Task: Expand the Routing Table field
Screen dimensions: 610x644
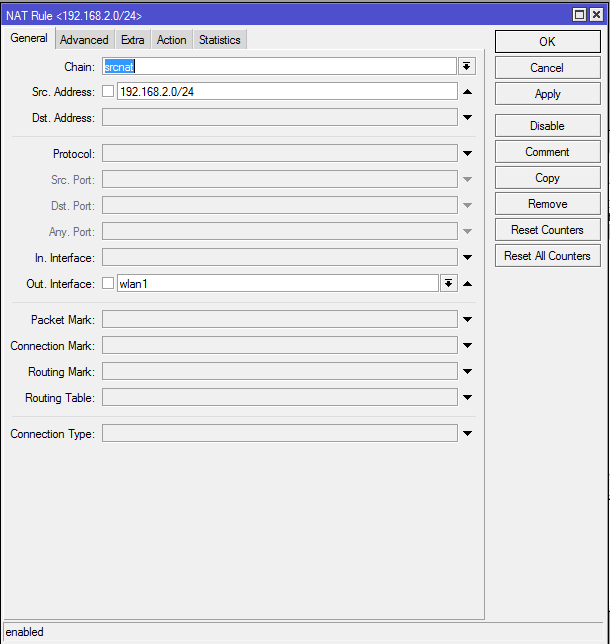Action: (467, 397)
